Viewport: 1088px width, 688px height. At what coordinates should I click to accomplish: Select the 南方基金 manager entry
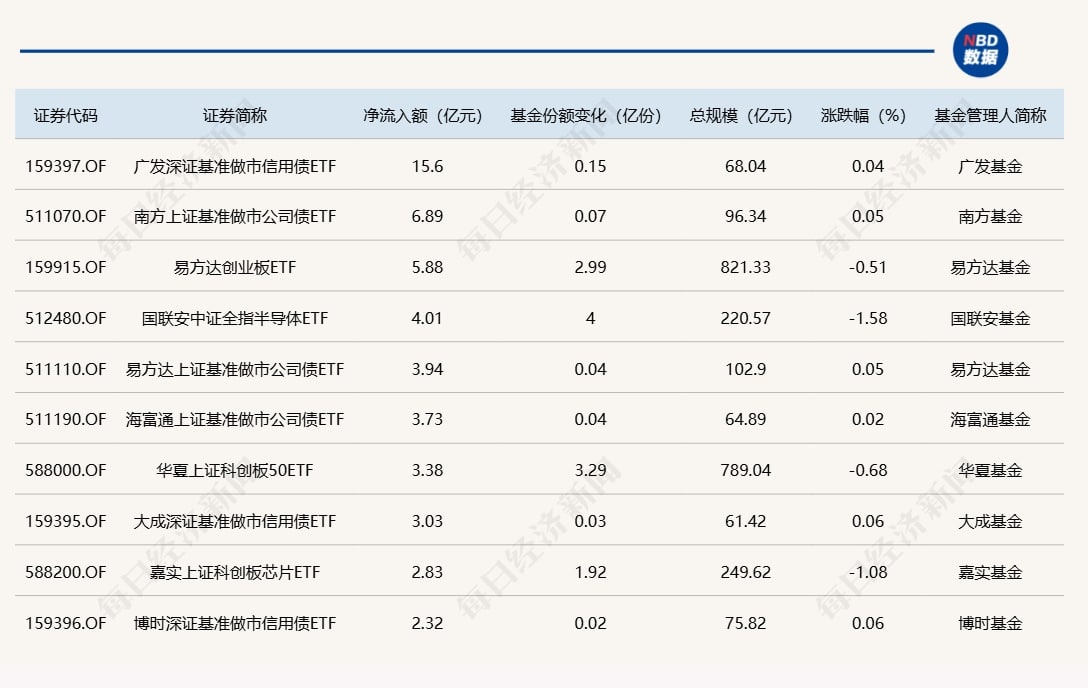click(x=989, y=216)
